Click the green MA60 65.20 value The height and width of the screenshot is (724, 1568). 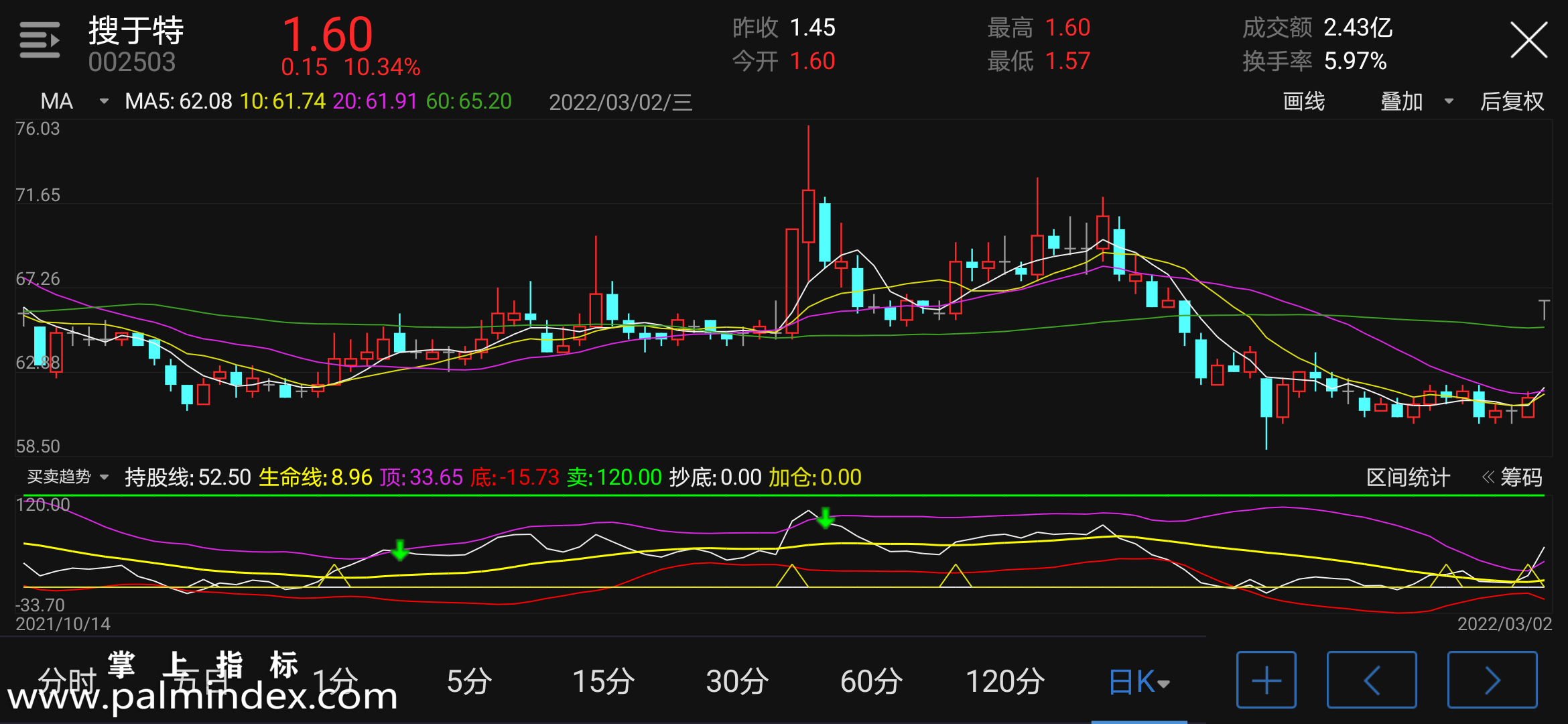pyautogui.click(x=468, y=101)
